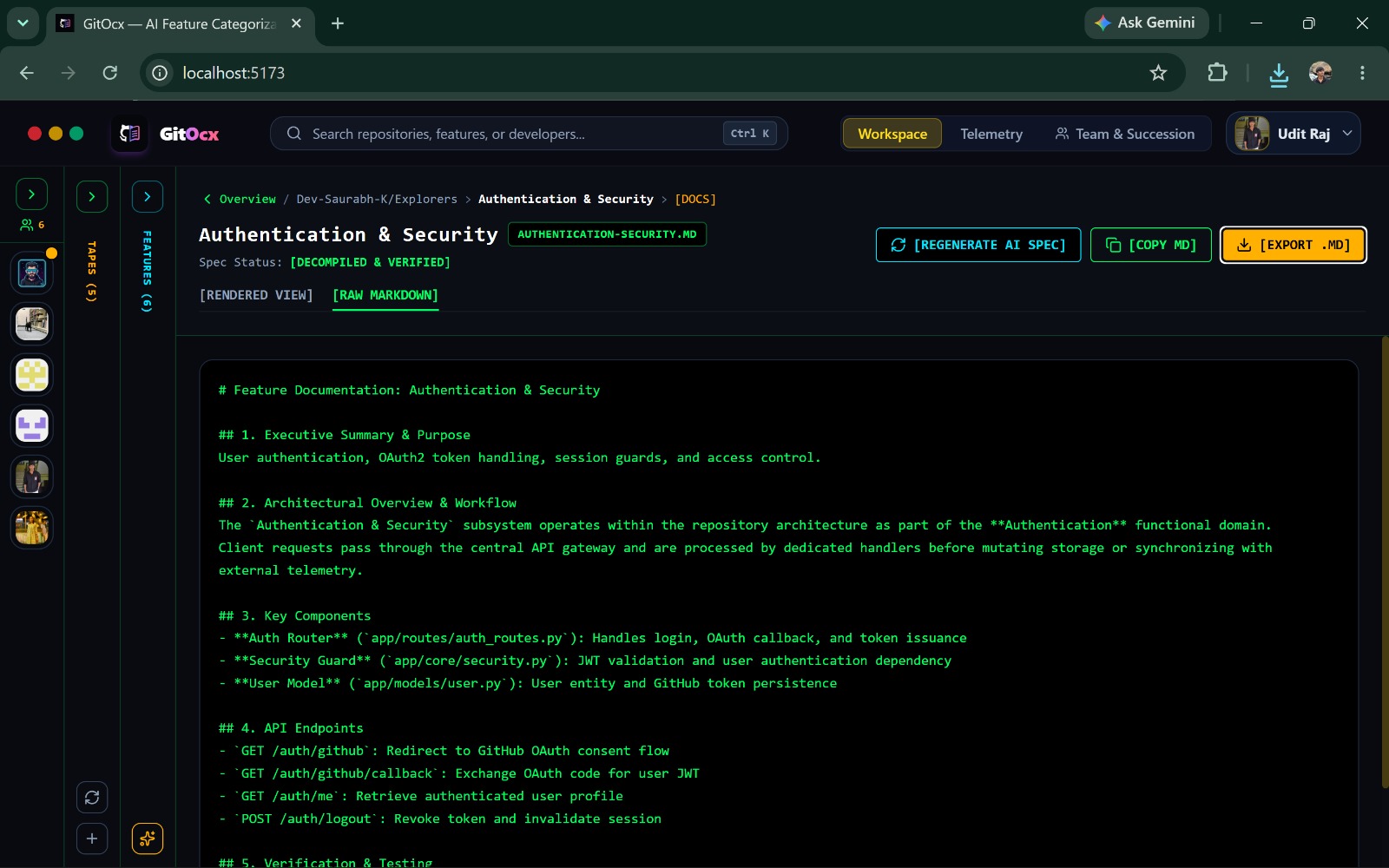Click the repository search field
The width and height of the screenshot is (1389, 868).
530,134
